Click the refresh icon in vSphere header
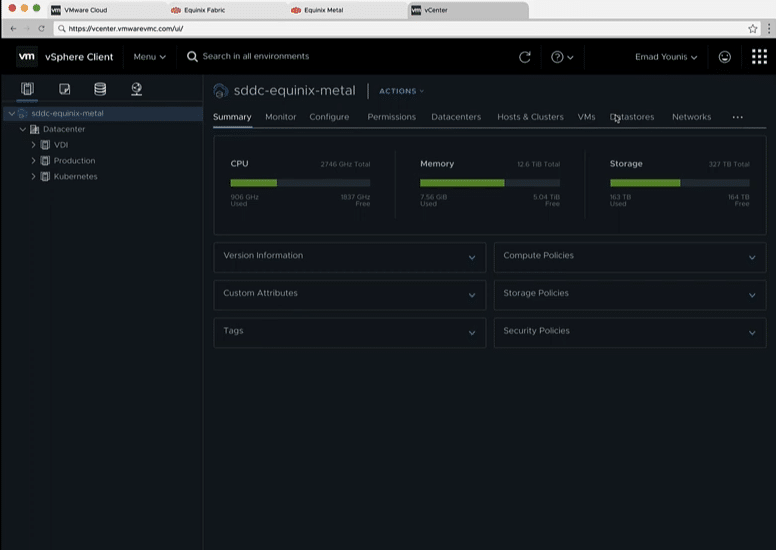This screenshot has width=776, height=550. 525,57
